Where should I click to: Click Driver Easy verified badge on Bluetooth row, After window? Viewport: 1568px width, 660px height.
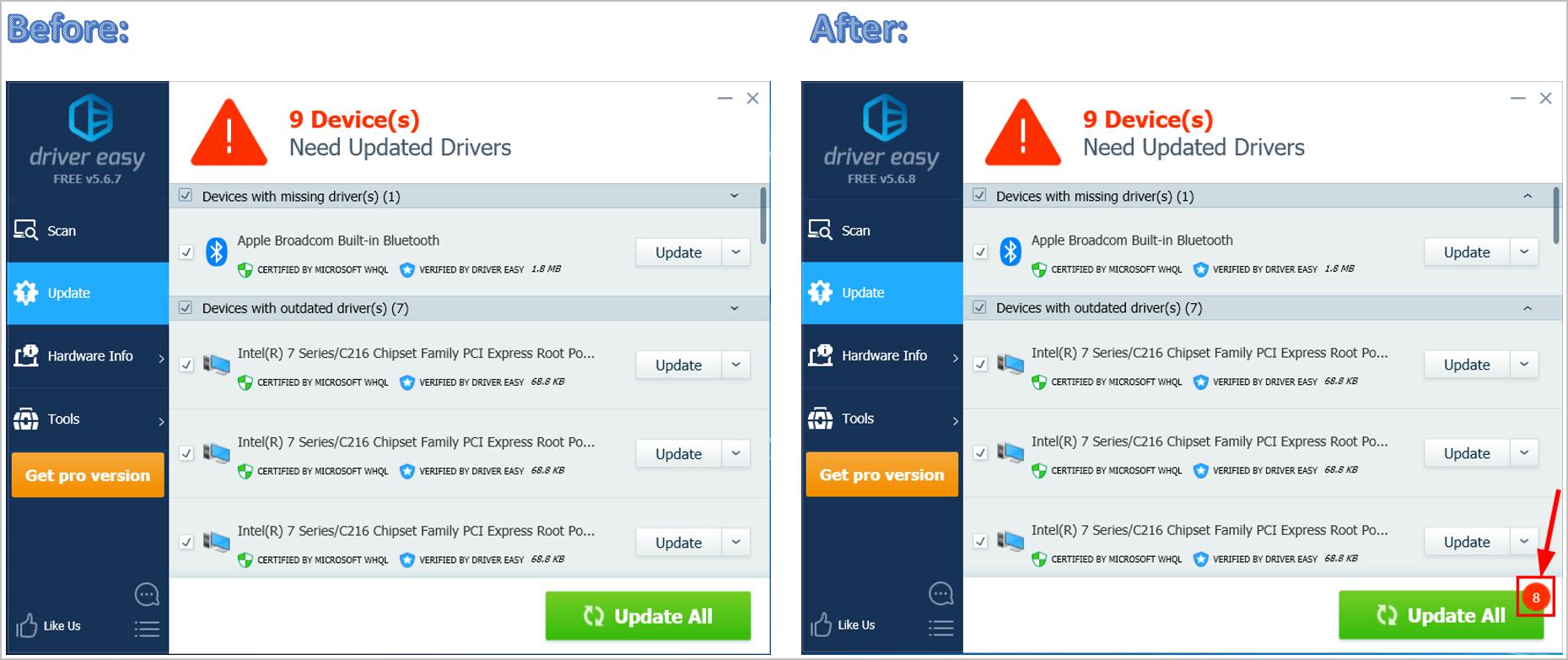pos(1200,269)
